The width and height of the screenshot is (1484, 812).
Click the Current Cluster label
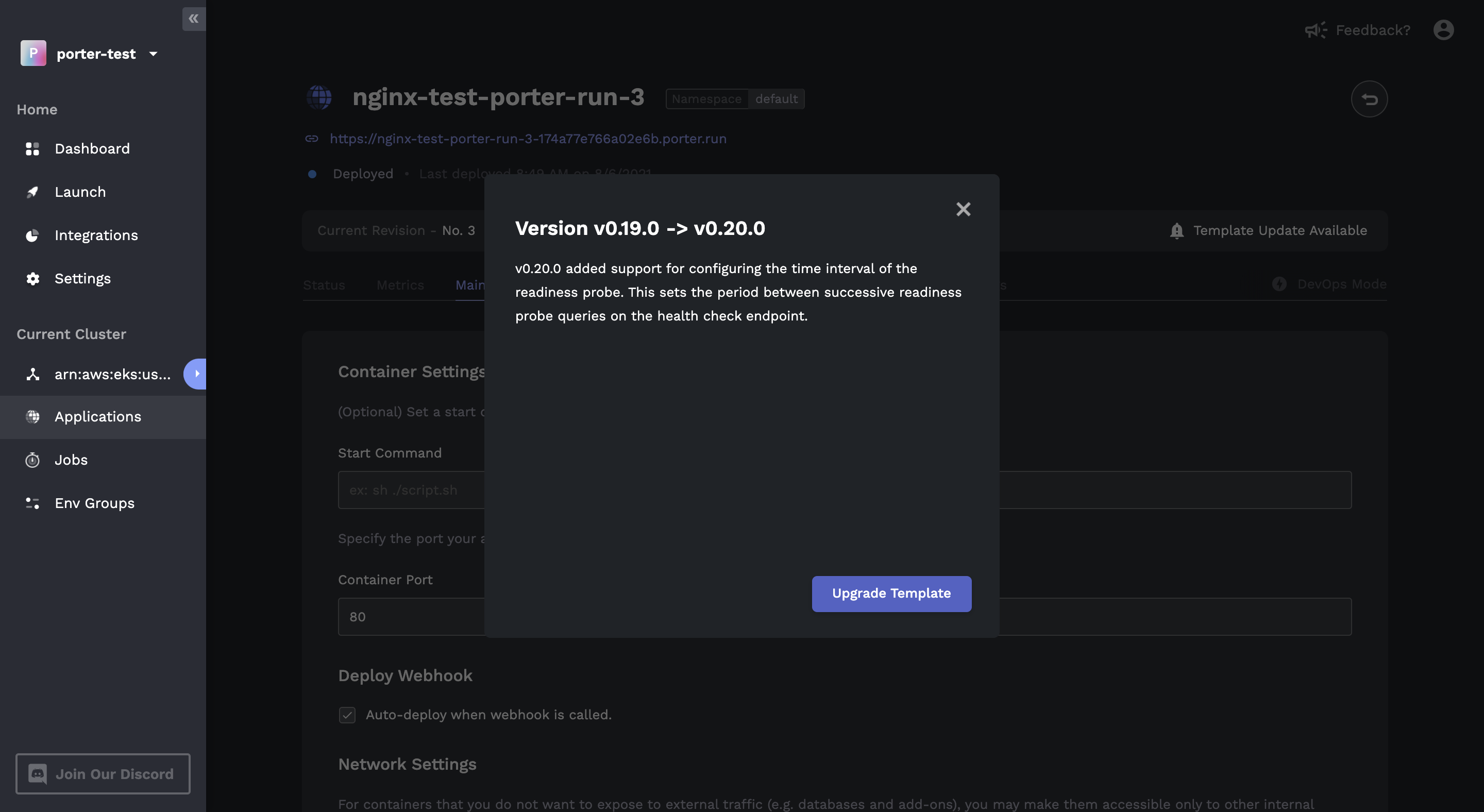72,334
